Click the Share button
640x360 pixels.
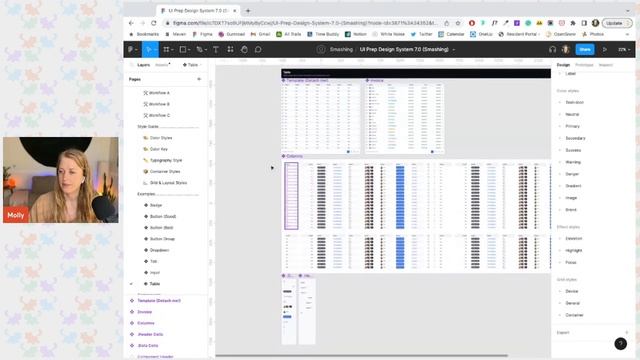(x=585, y=49)
